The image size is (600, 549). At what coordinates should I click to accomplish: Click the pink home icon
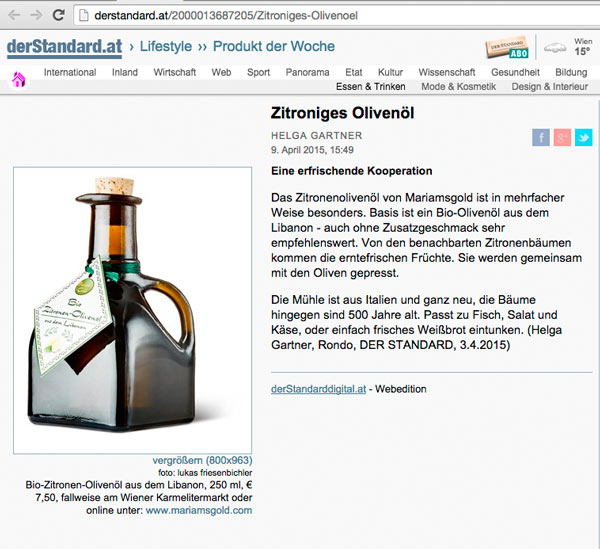point(18,80)
